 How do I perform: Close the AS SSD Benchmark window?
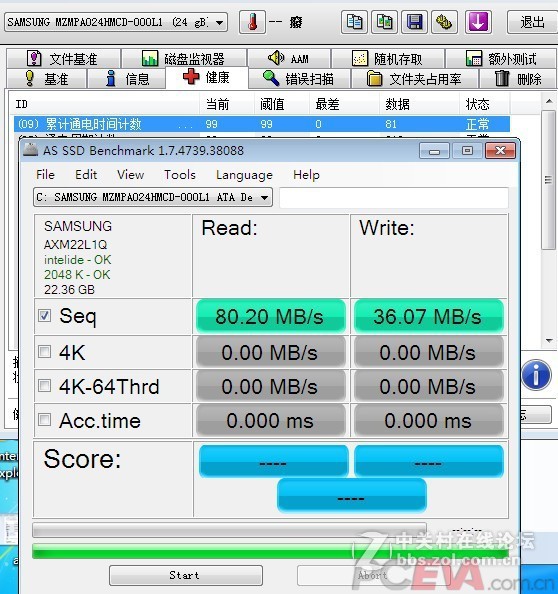tap(500, 151)
